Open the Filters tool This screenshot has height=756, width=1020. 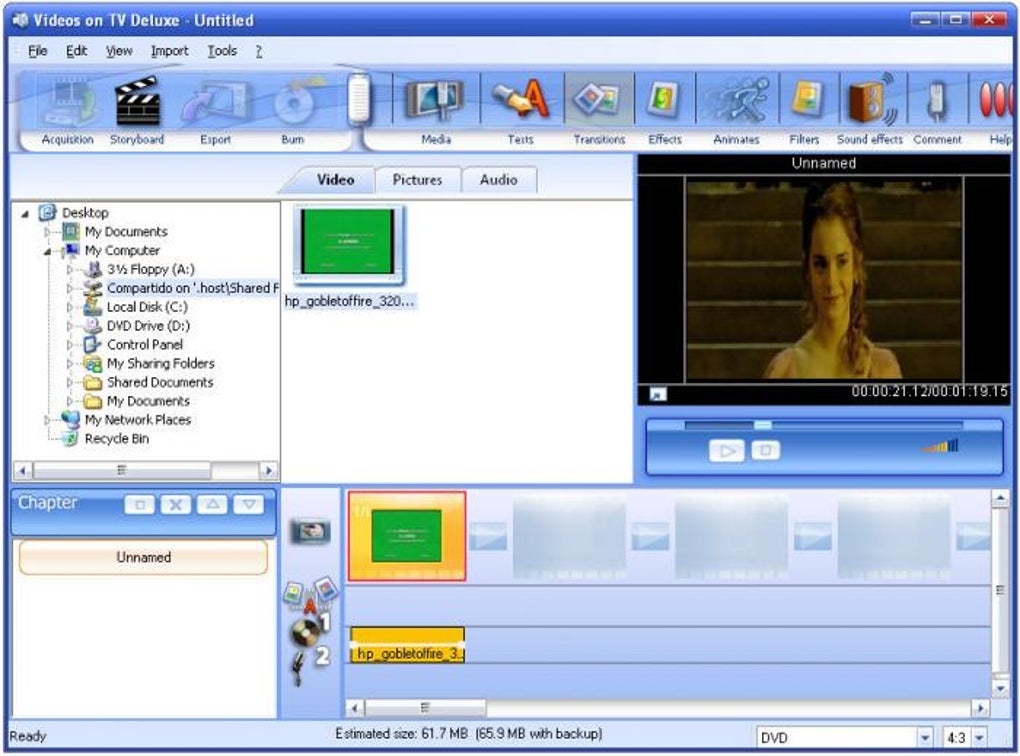[805, 111]
